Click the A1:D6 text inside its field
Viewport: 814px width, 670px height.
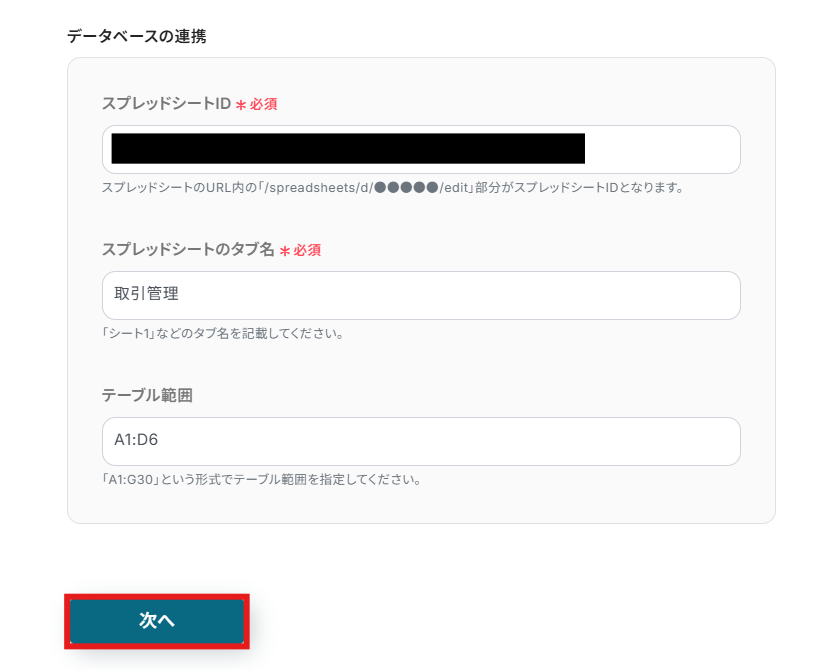coord(131,440)
